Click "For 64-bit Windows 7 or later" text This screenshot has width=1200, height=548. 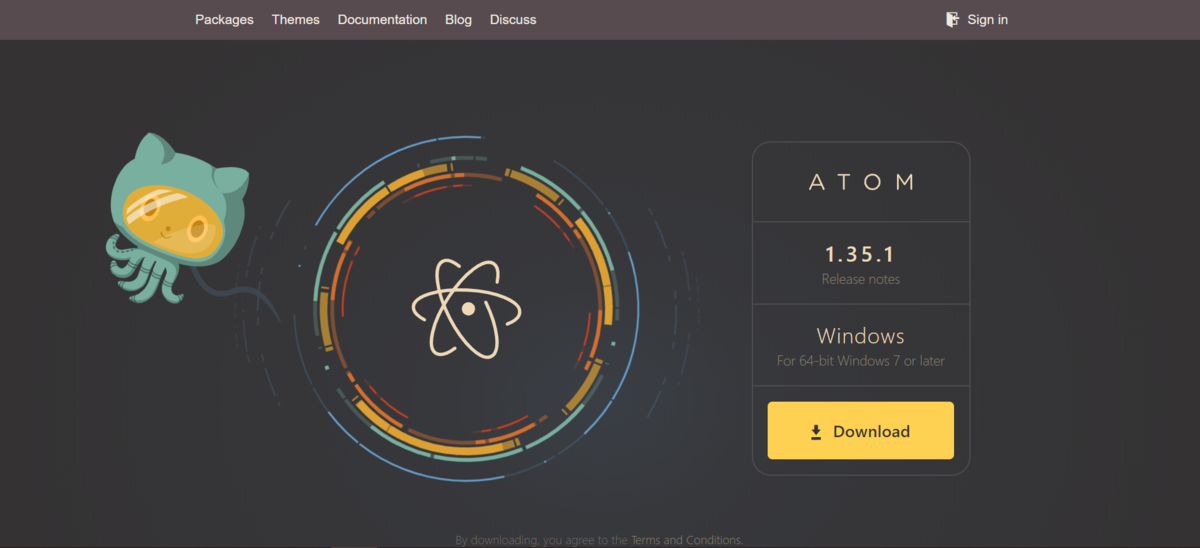[x=861, y=361]
